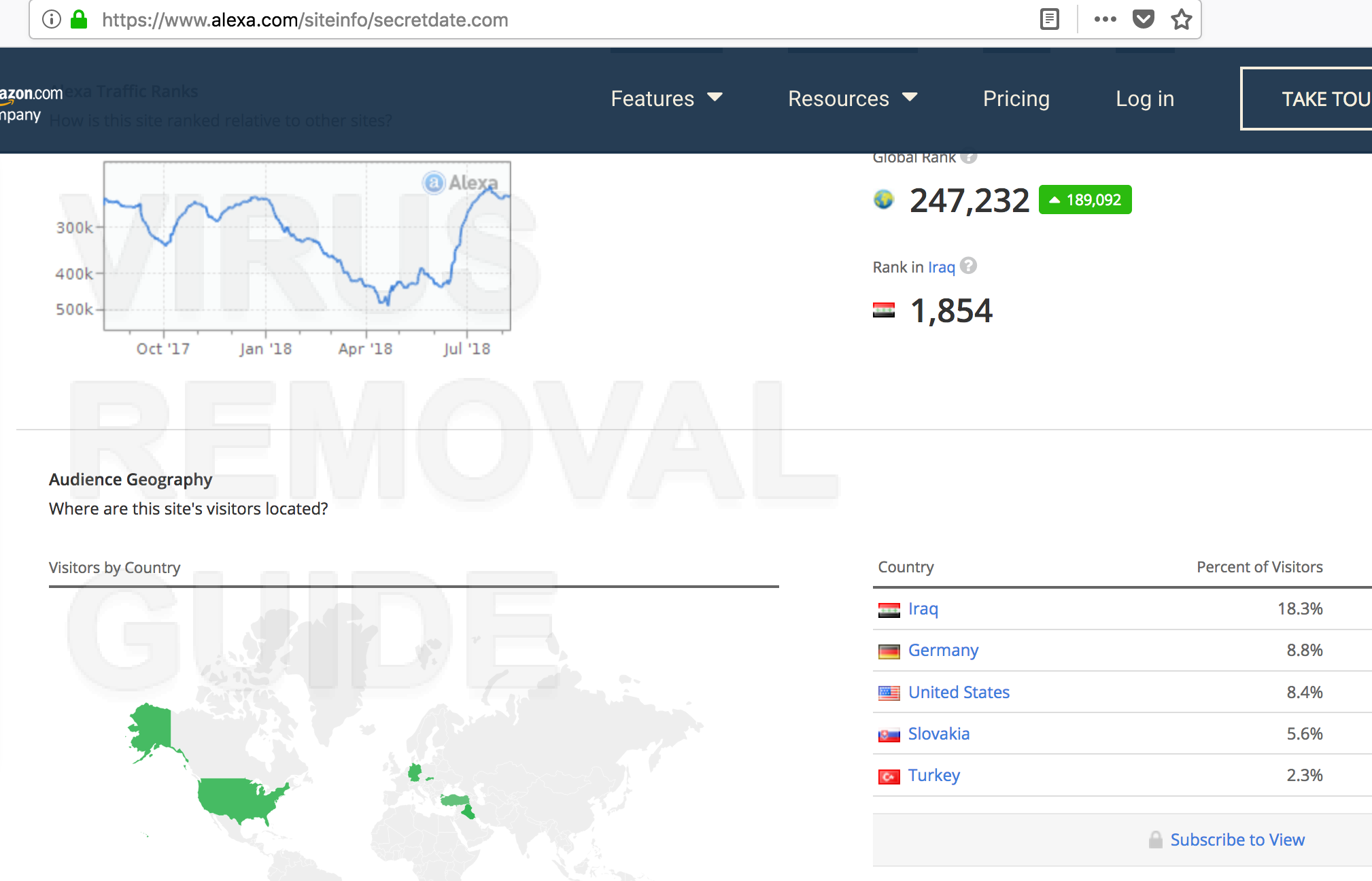This screenshot has width=1372, height=881.
Task: Open Turkey country link
Action: 934,775
